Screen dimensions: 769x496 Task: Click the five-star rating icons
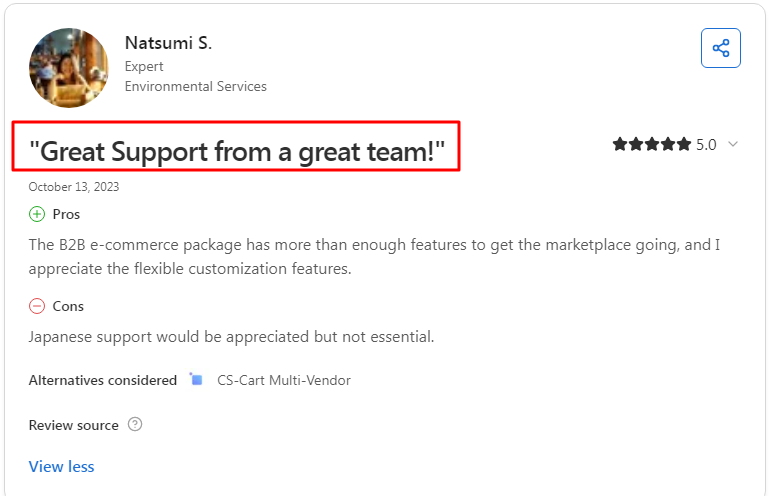651,144
